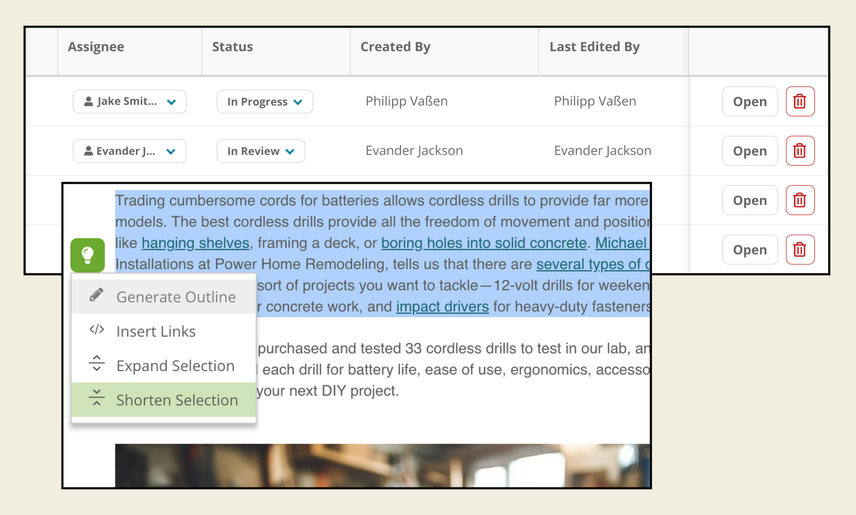Open the document in Jake Smith's row
The image size is (856, 515).
tap(750, 102)
